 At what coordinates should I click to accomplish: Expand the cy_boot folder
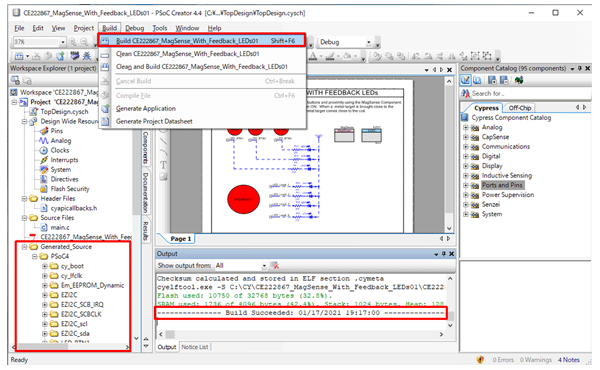click(44, 266)
